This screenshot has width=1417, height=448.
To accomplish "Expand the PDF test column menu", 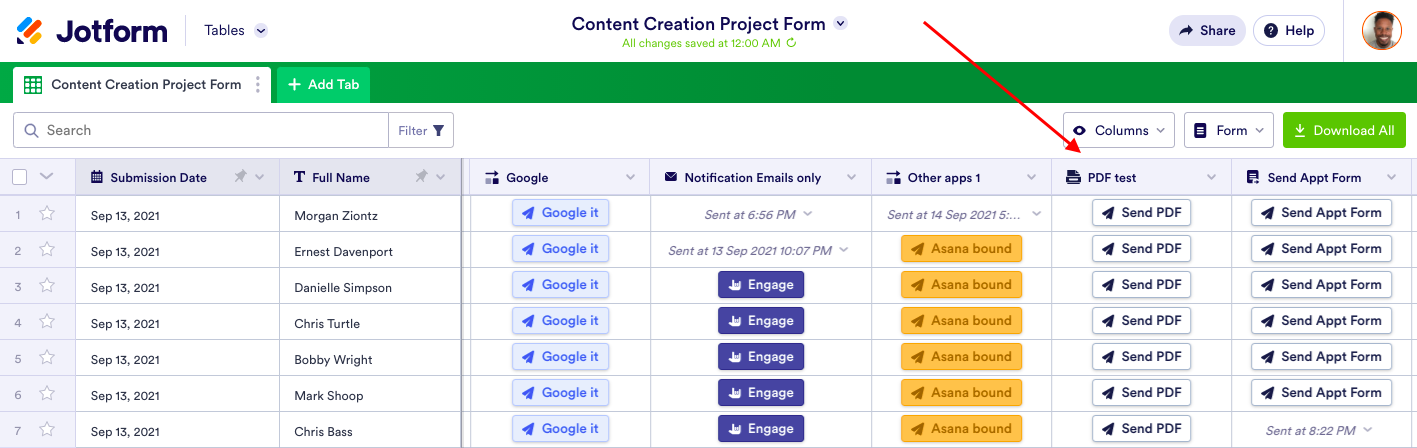I will click(x=1211, y=177).
